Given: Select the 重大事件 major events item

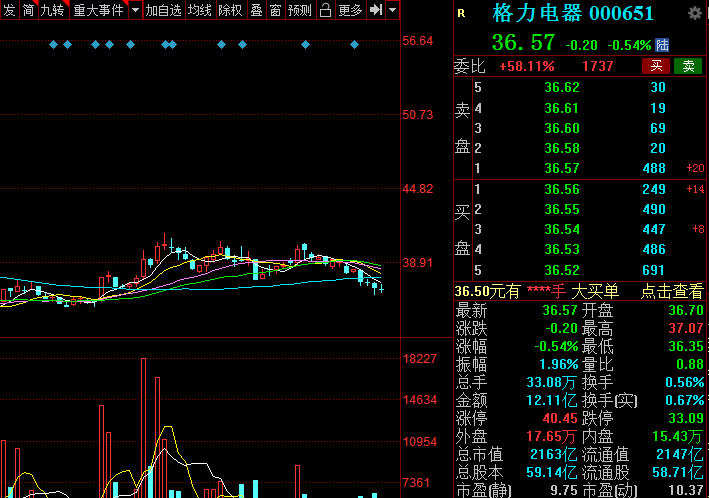Looking at the screenshot, I should 98,10.
